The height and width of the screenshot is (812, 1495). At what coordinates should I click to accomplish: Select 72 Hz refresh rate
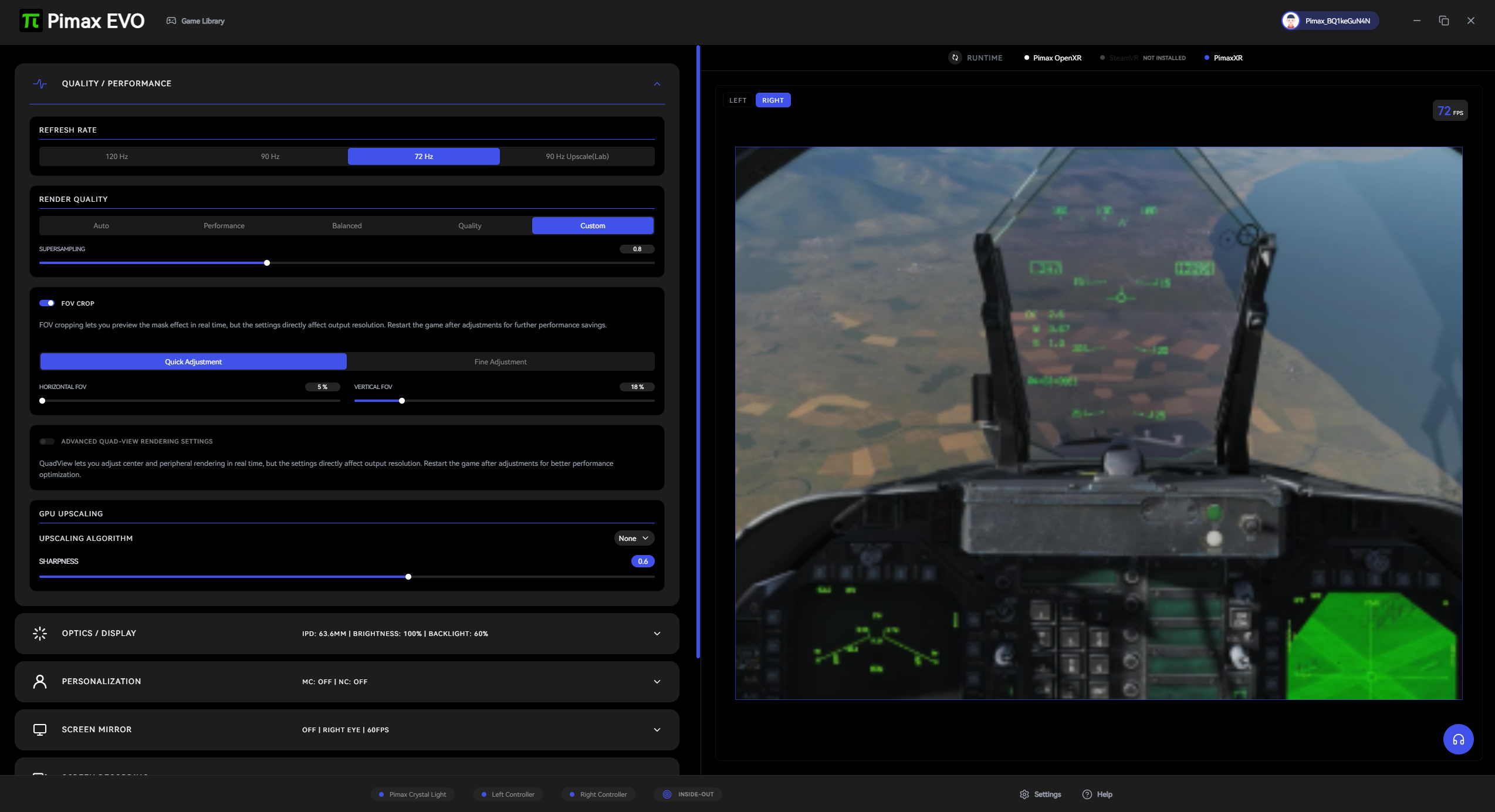(424, 157)
